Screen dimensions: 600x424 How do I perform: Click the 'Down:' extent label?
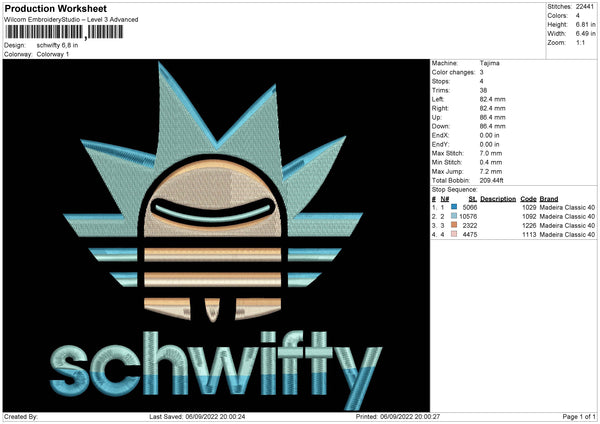441,126
